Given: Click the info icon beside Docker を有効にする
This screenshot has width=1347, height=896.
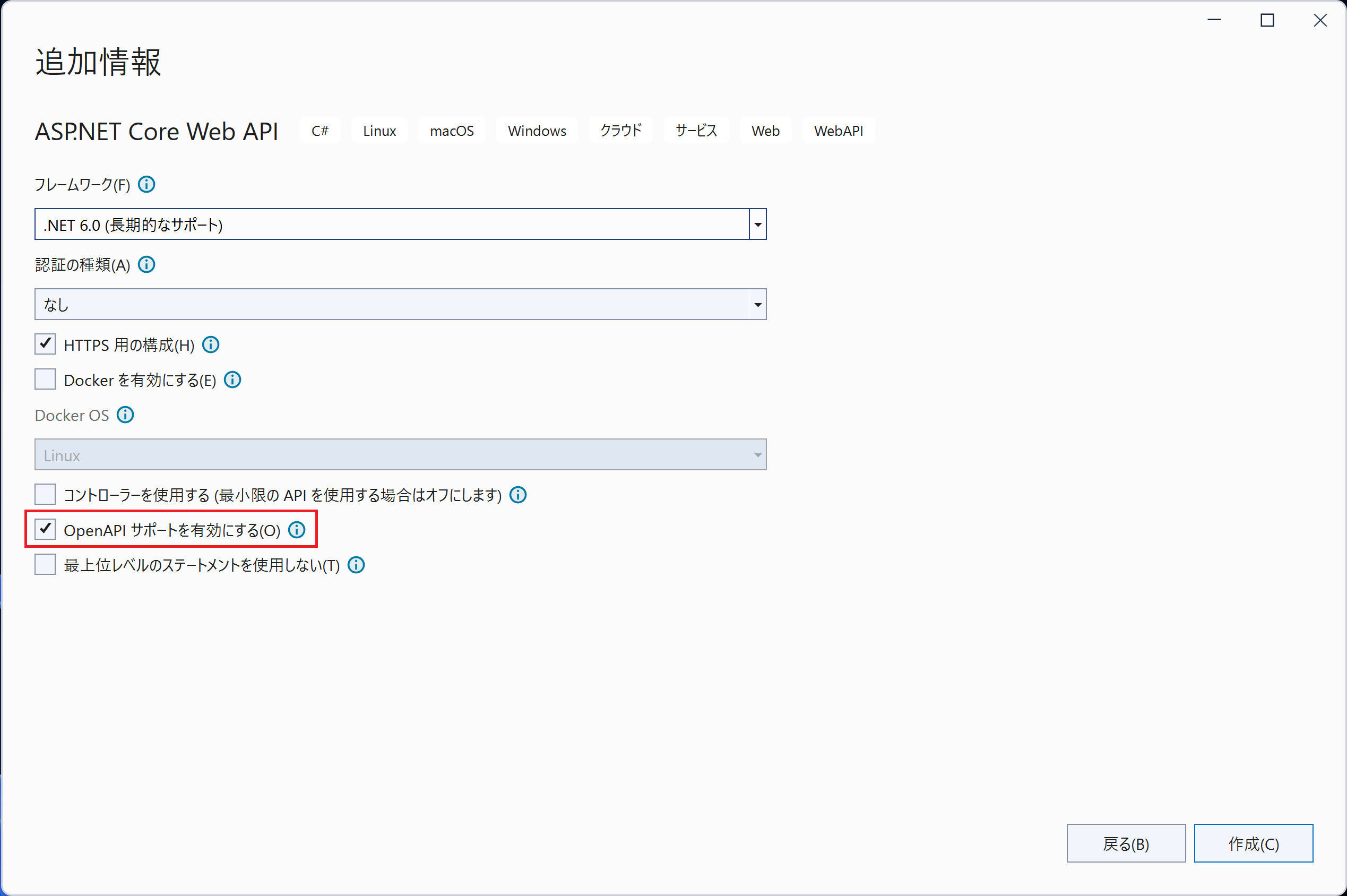Looking at the screenshot, I should coord(232,380).
